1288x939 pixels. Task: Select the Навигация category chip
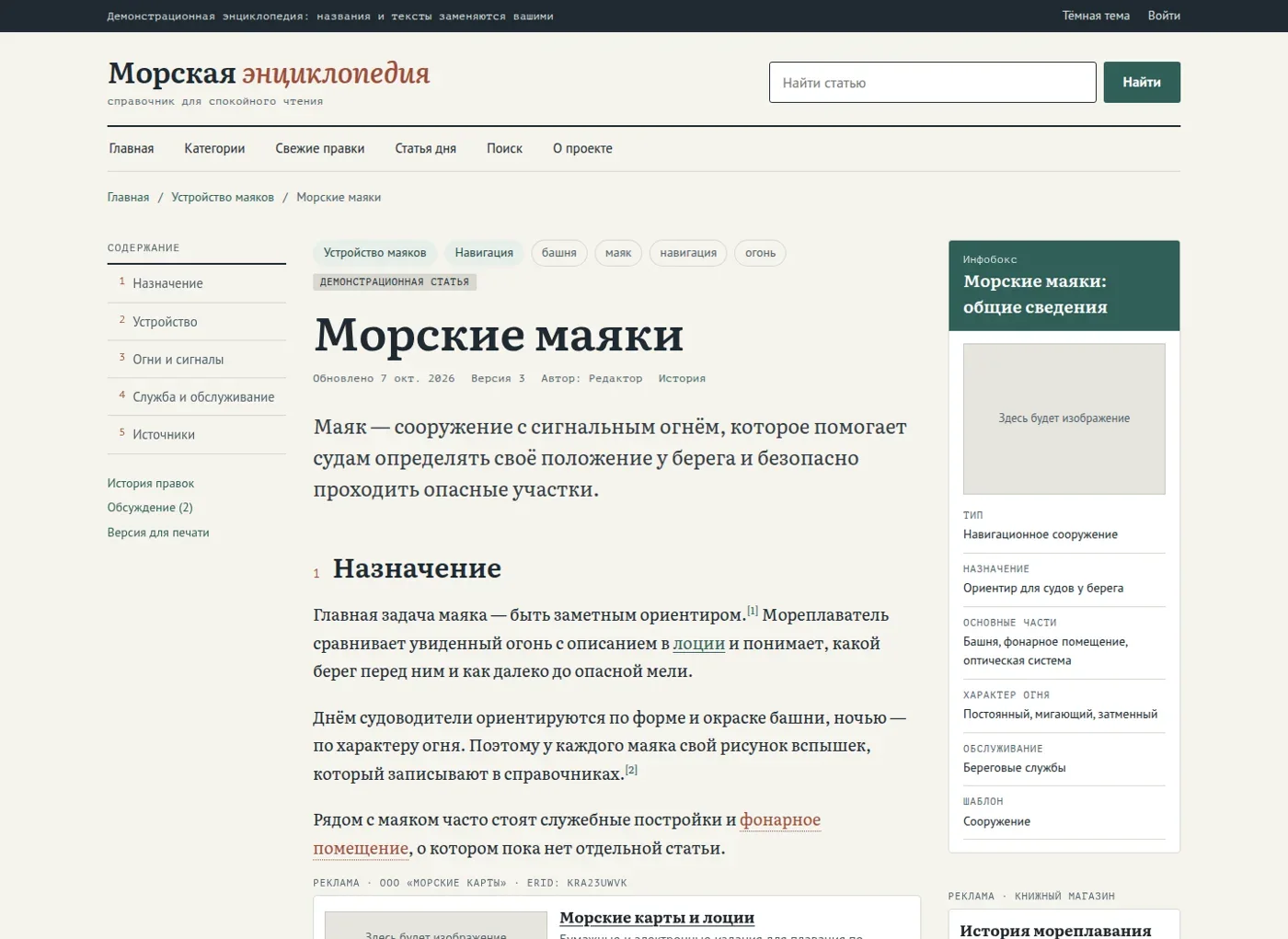(x=484, y=253)
